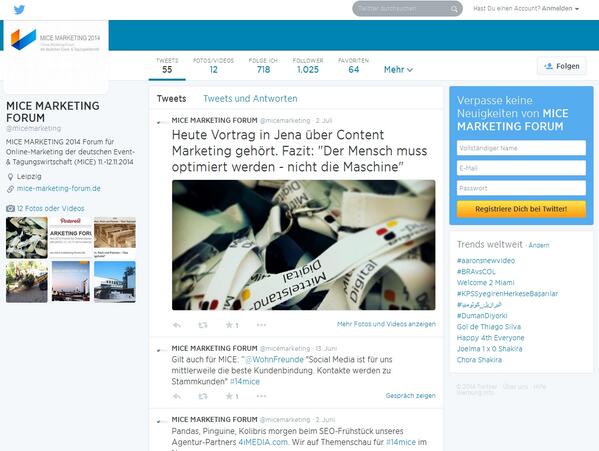Expand the Mehr dropdown

pos(398,70)
